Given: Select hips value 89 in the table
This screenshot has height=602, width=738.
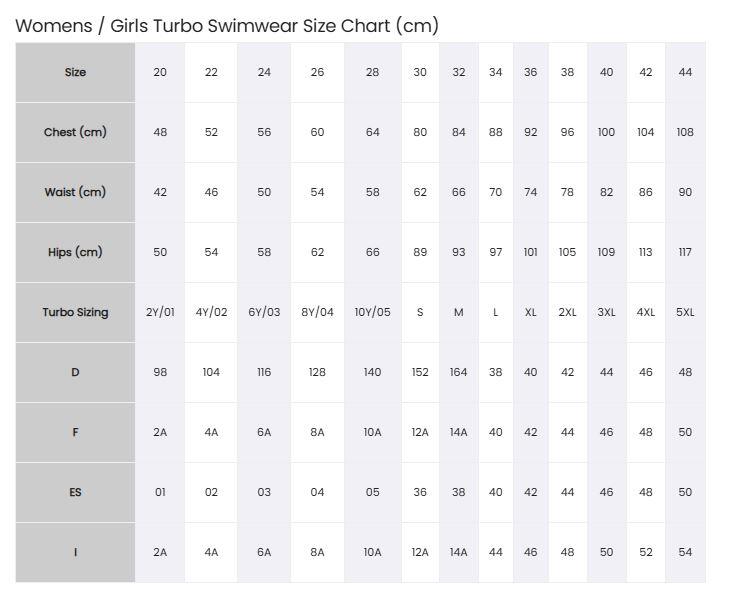Looking at the screenshot, I should tap(420, 252).
